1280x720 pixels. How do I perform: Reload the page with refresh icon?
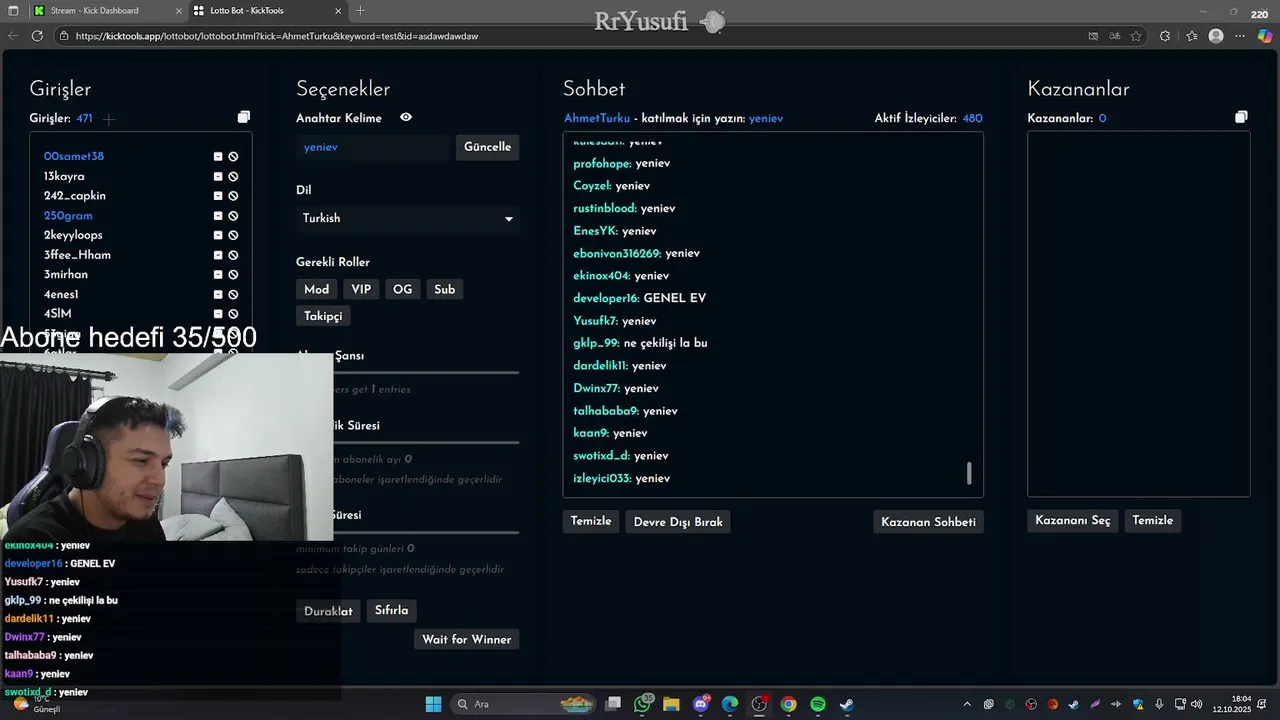37,36
